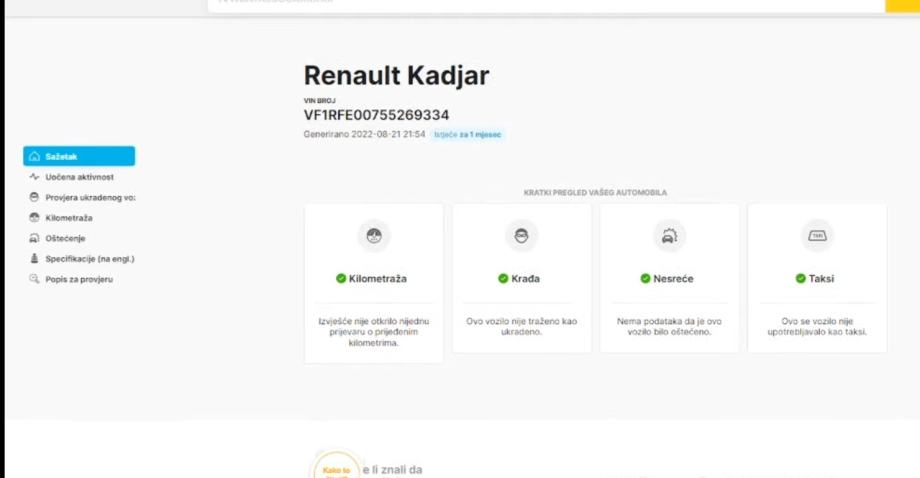Click the activity pulse icon in sidebar

(34, 177)
